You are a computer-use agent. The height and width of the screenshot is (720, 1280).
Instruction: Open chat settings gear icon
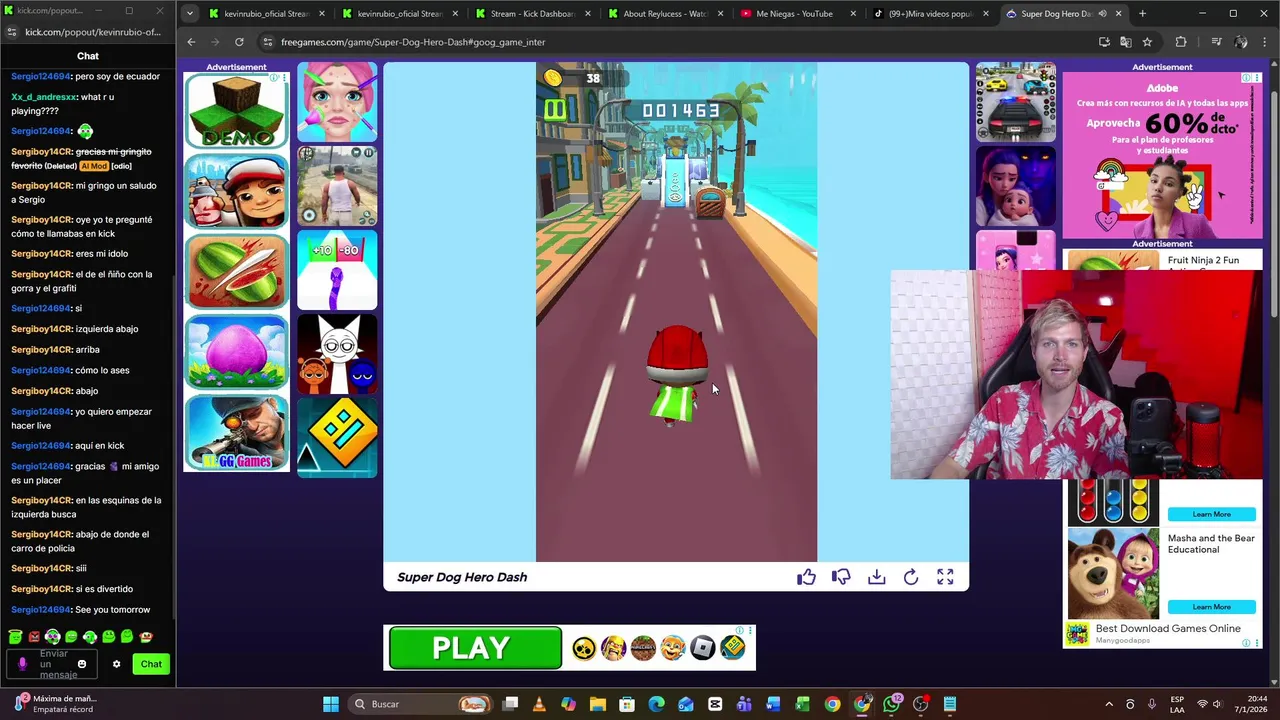pos(116,664)
